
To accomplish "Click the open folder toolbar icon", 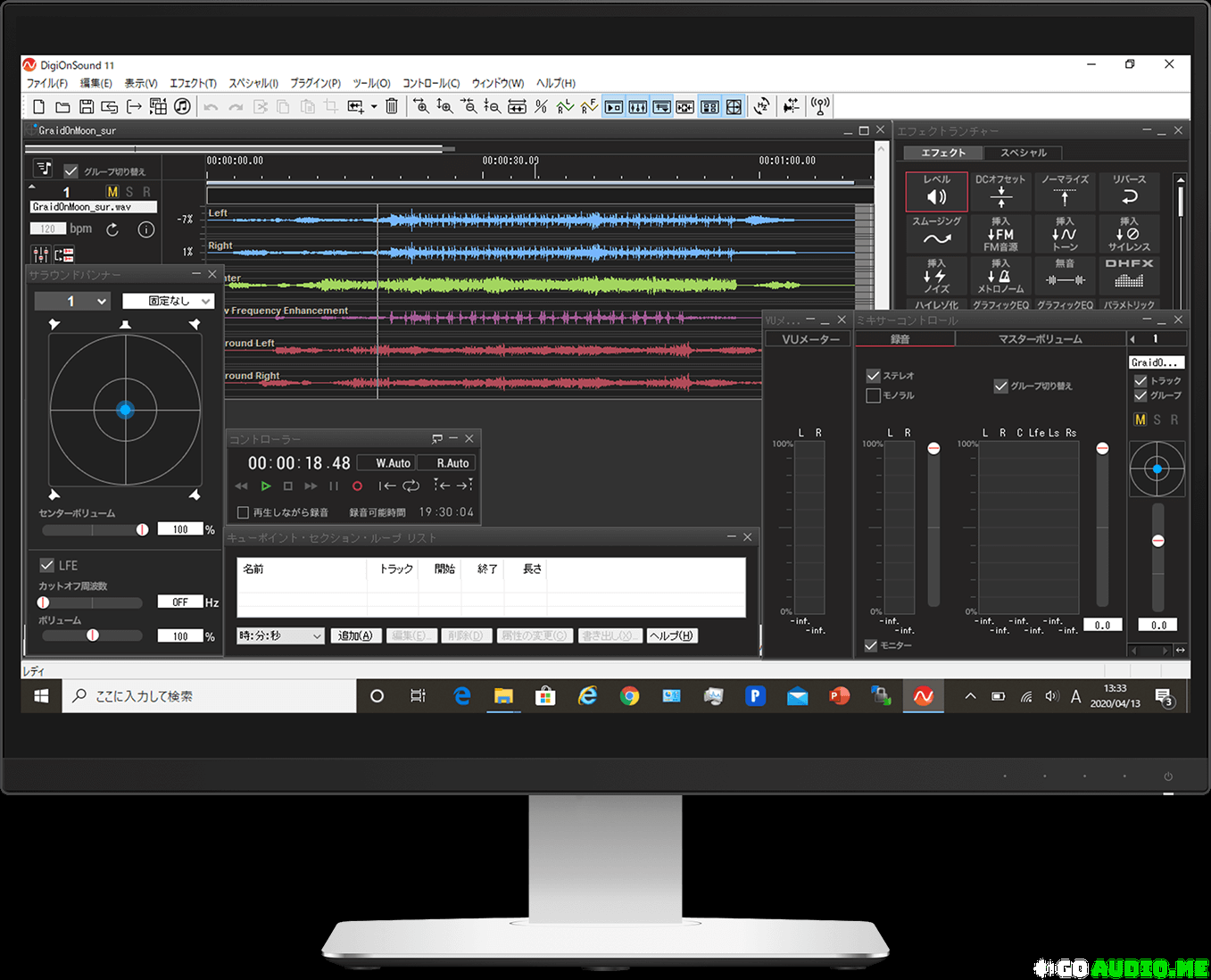I will coord(62,107).
